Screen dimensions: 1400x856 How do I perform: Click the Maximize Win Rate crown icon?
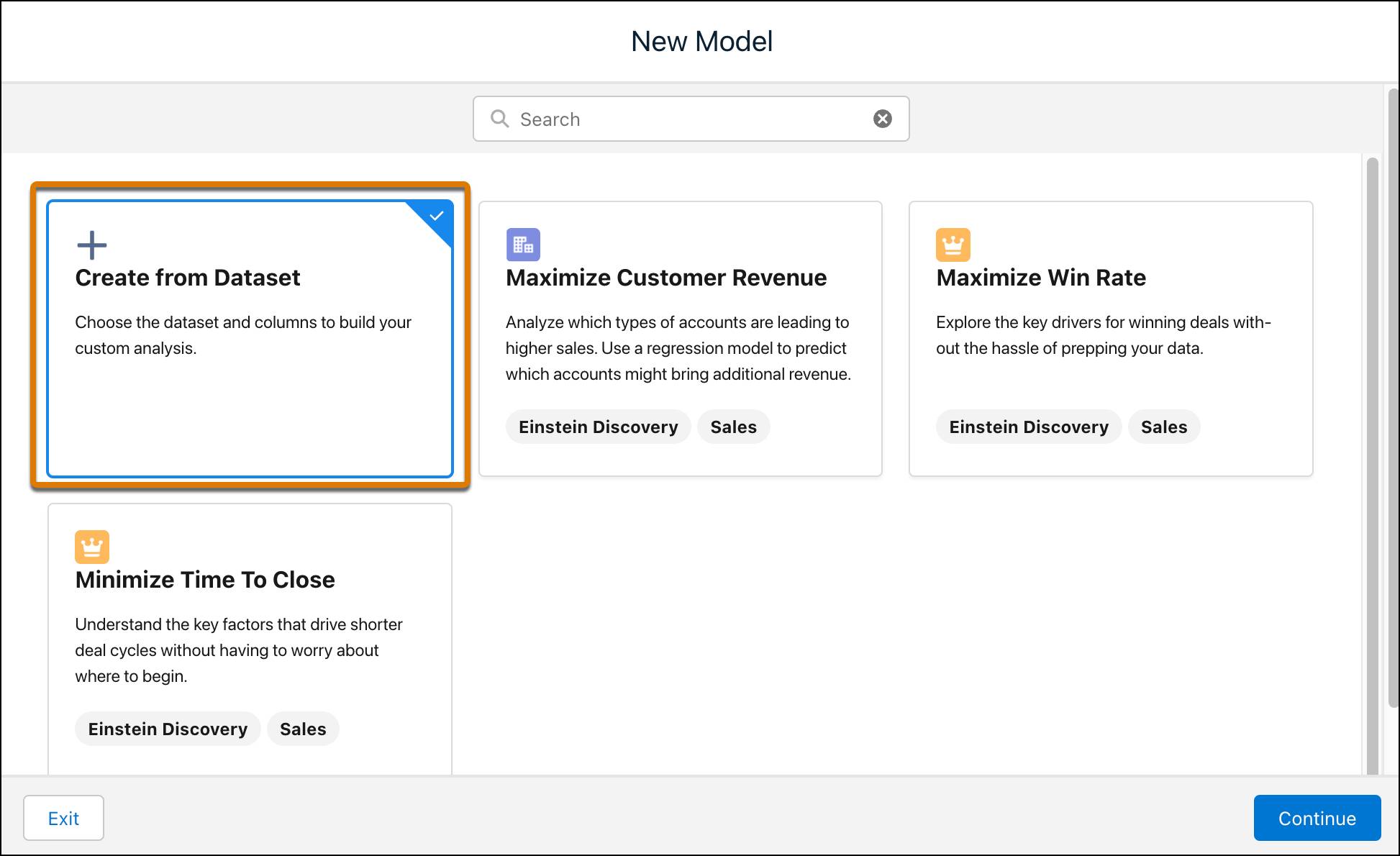953,243
